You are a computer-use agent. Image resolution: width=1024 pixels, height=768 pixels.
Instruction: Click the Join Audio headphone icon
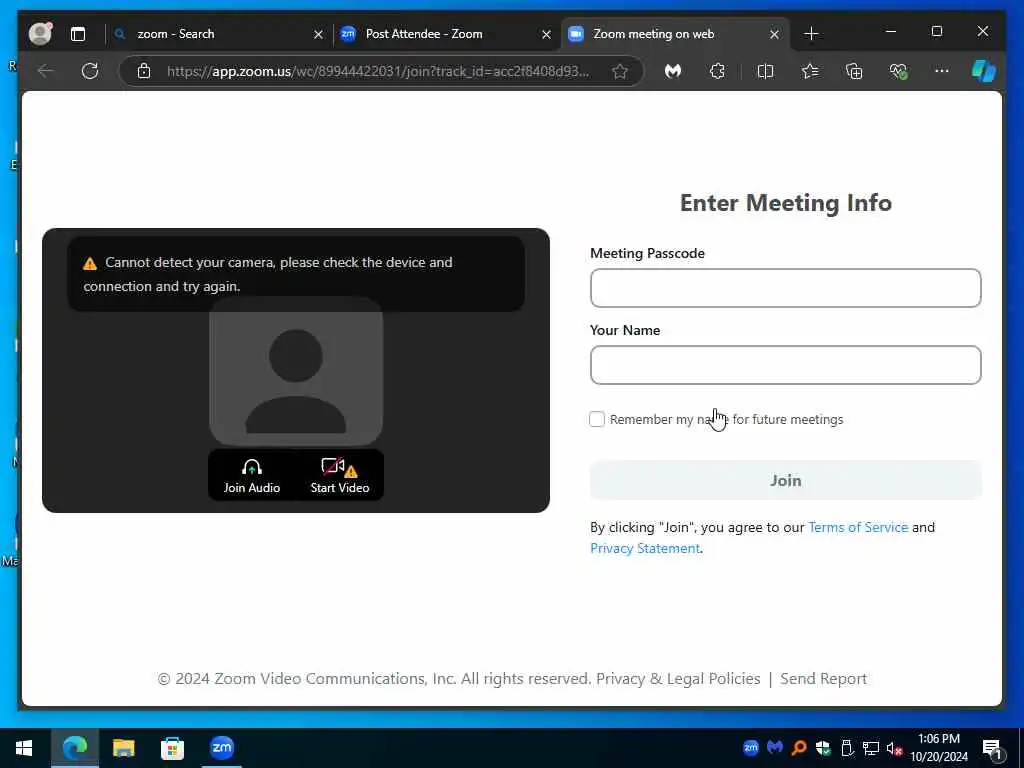(x=251, y=467)
